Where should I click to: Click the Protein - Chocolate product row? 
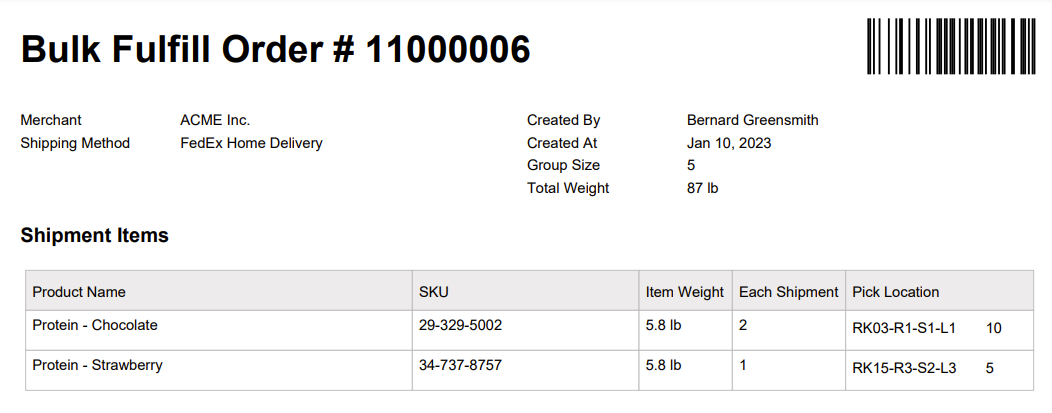coord(95,325)
